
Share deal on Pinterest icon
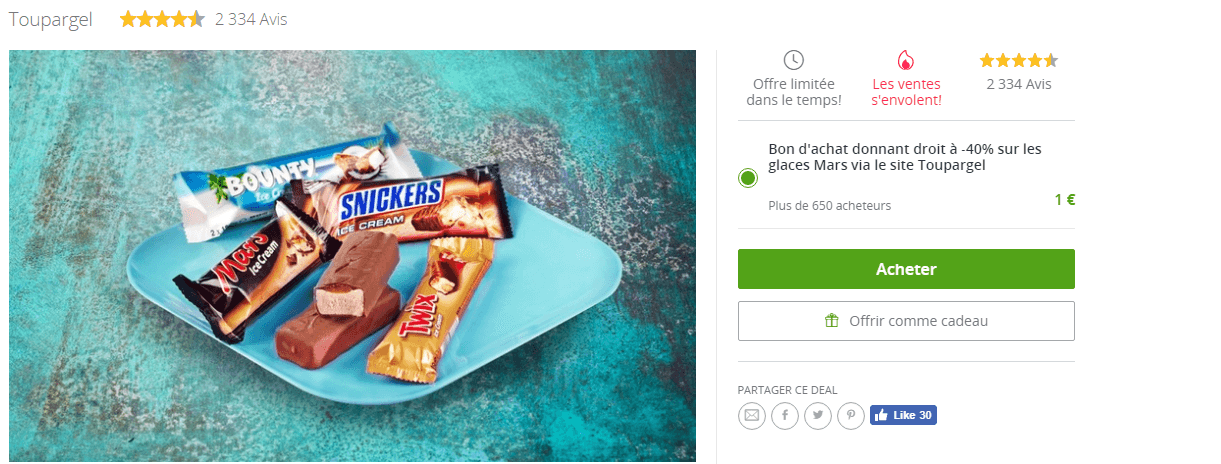[851, 415]
